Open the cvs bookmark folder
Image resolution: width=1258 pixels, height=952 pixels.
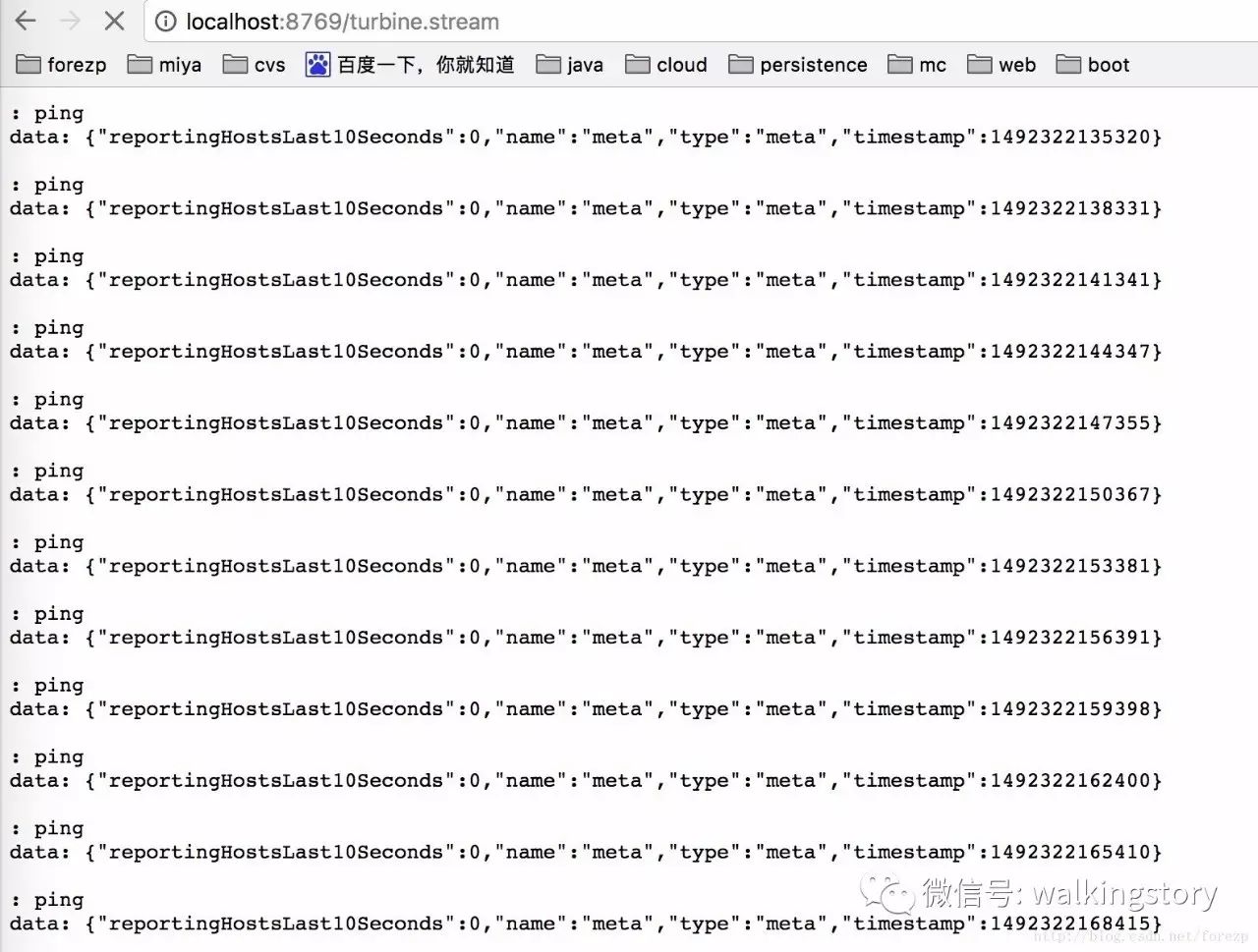coord(254,65)
